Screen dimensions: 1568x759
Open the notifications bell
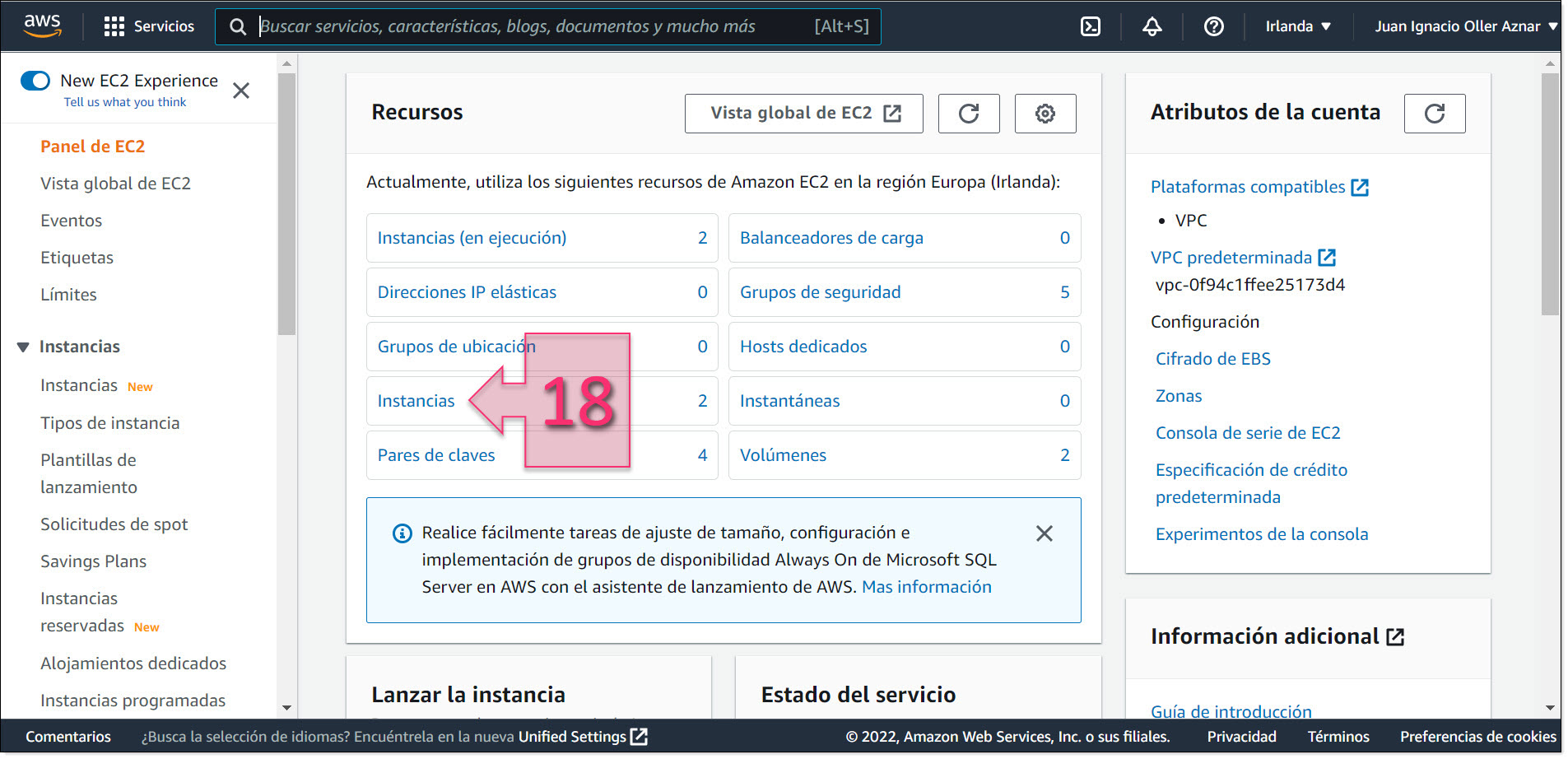[x=1152, y=26]
